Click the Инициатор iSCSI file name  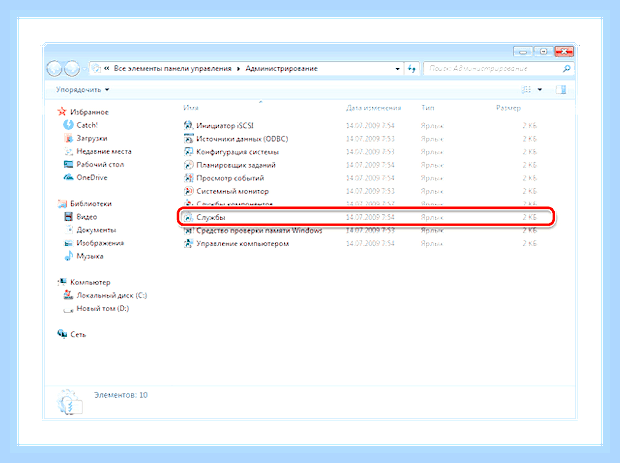pos(225,125)
